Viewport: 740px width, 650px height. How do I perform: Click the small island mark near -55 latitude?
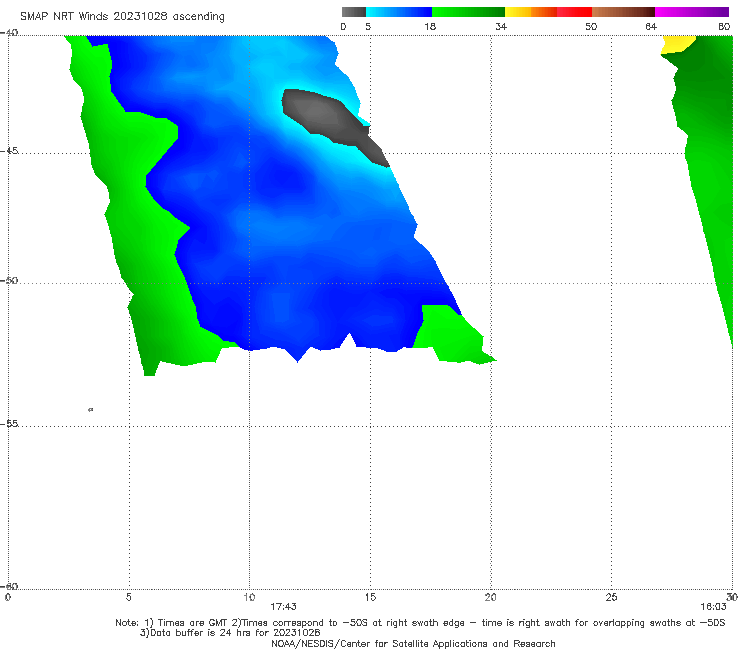pos(91,410)
